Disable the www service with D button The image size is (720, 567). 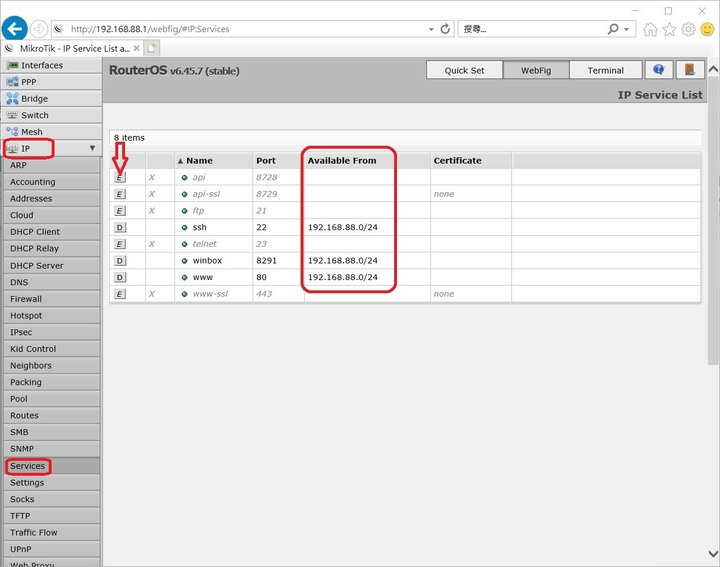119,277
